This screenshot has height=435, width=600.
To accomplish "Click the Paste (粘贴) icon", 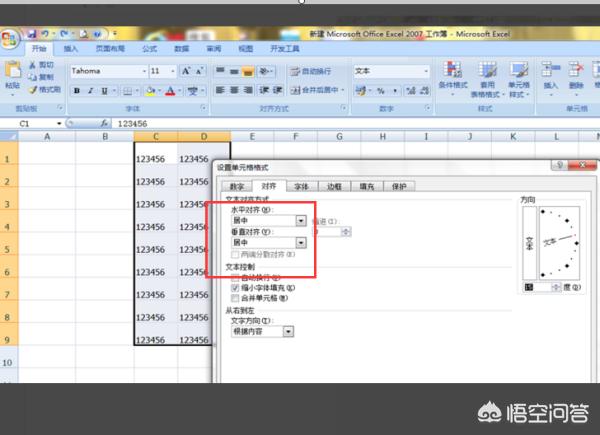I will [12, 76].
